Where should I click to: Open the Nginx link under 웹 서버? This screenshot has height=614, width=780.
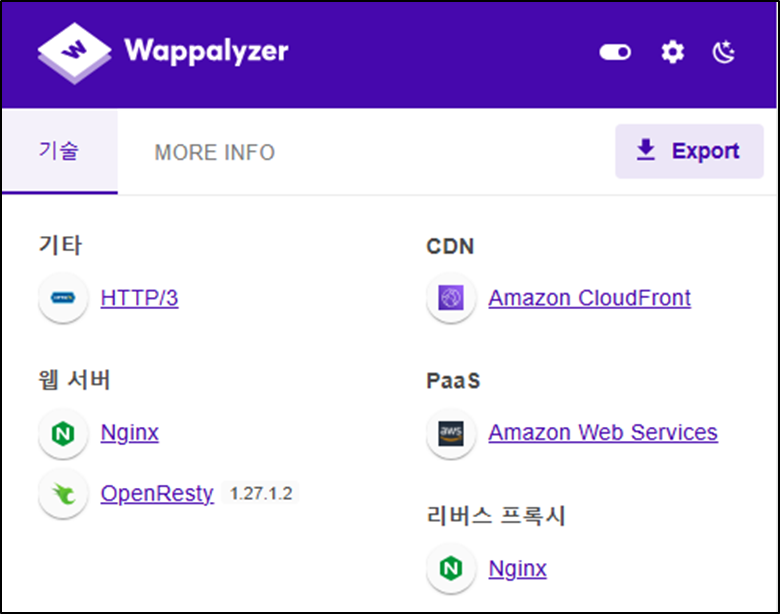click(x=130, y=433)
